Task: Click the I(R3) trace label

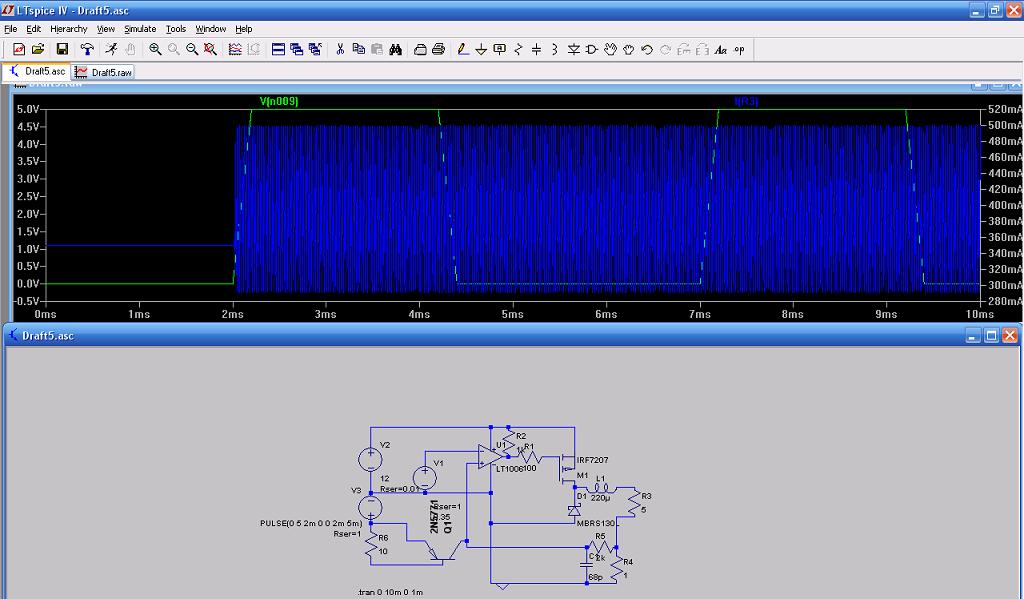Action: pyautogui.click(x=746, y=101)
